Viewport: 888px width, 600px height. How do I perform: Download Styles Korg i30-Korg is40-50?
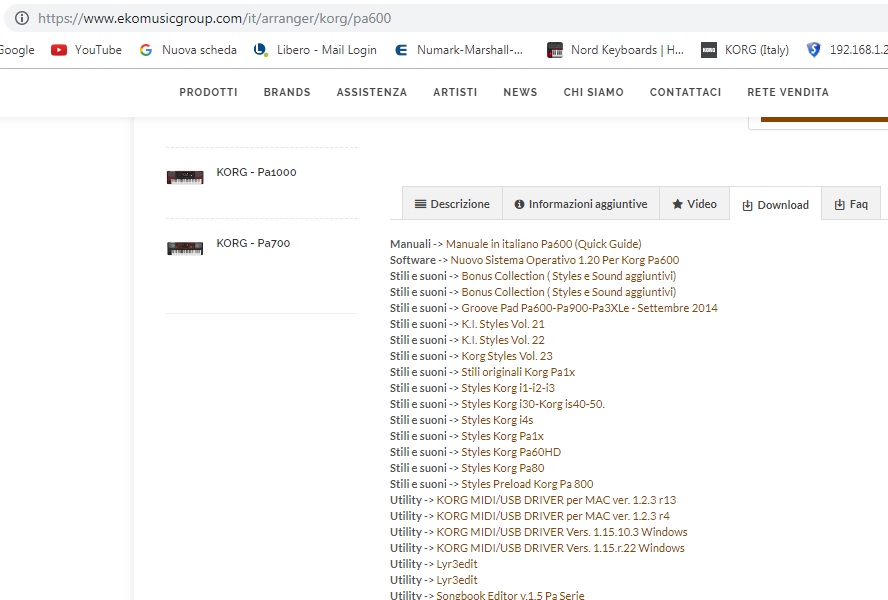point(533,404)
